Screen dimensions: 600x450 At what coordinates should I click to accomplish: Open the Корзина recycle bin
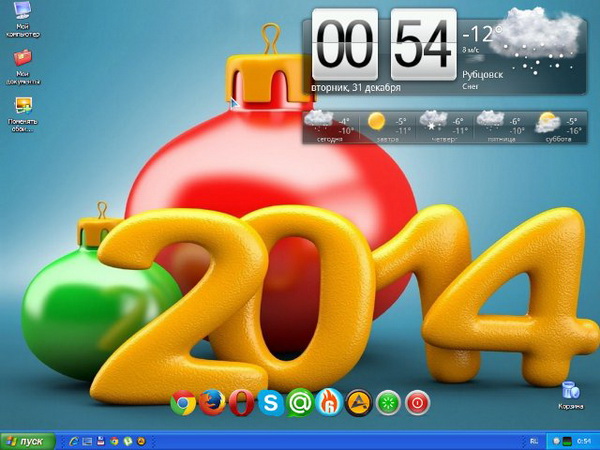569,391
